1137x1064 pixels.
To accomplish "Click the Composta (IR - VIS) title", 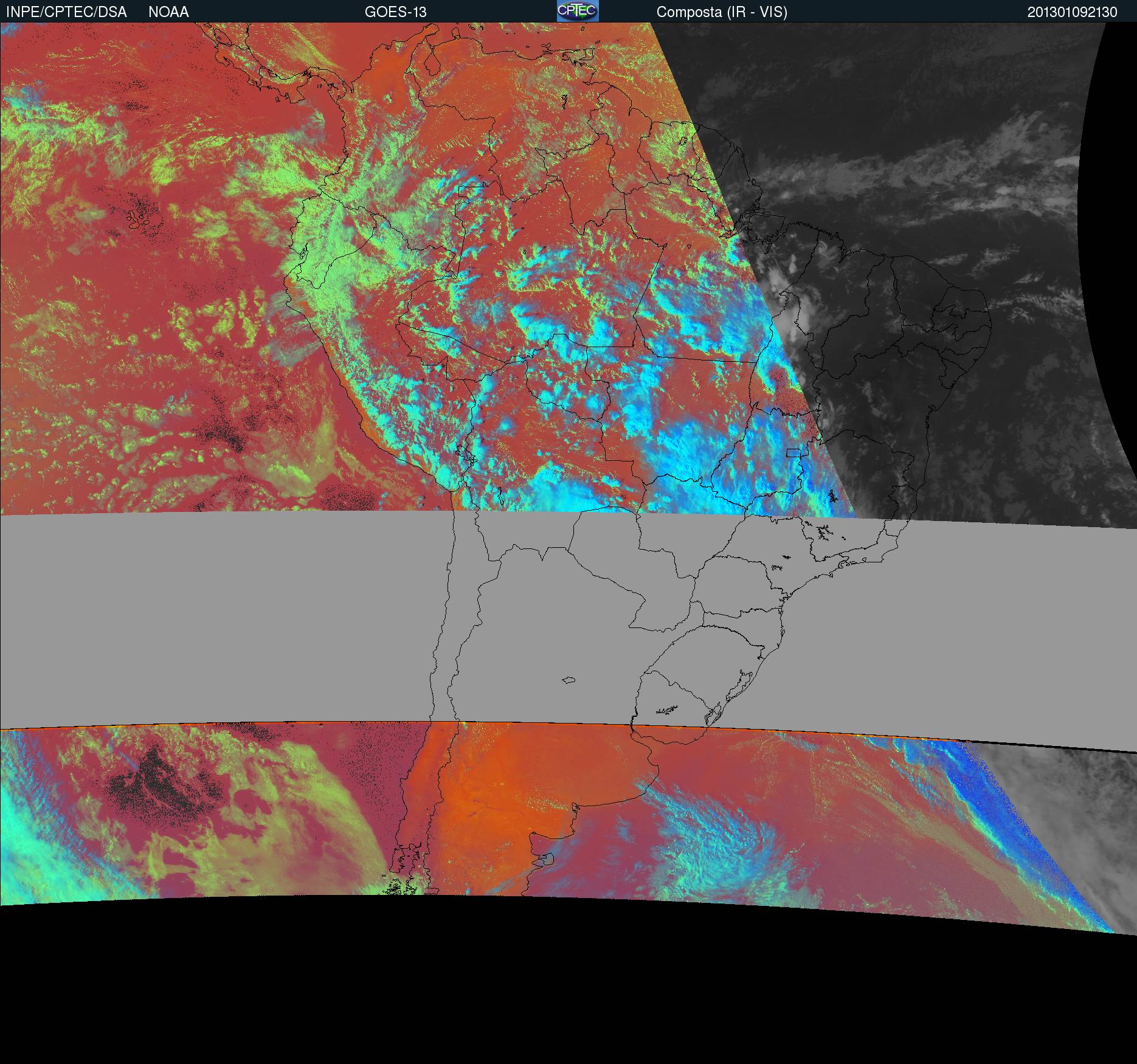I will coord(722,13).
